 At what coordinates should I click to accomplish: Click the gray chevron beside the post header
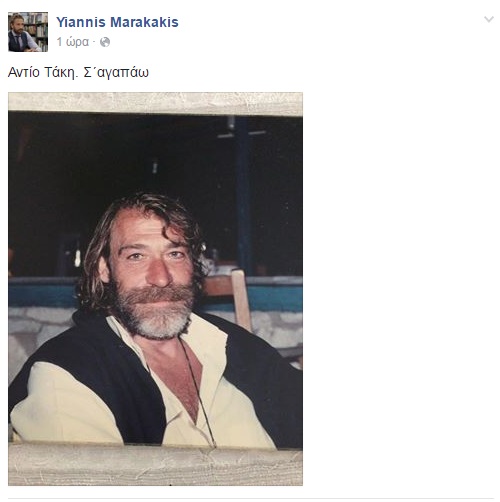tap(489, 19)
